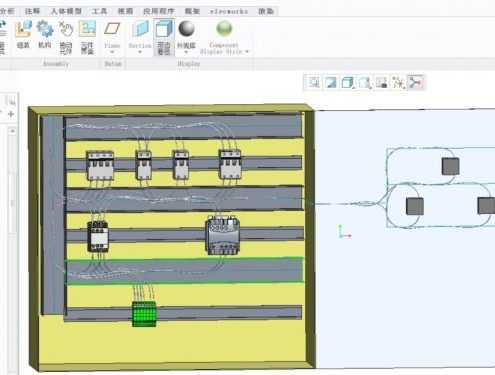
Task: Click the Display group label
Action: click(x=189, y=64)
